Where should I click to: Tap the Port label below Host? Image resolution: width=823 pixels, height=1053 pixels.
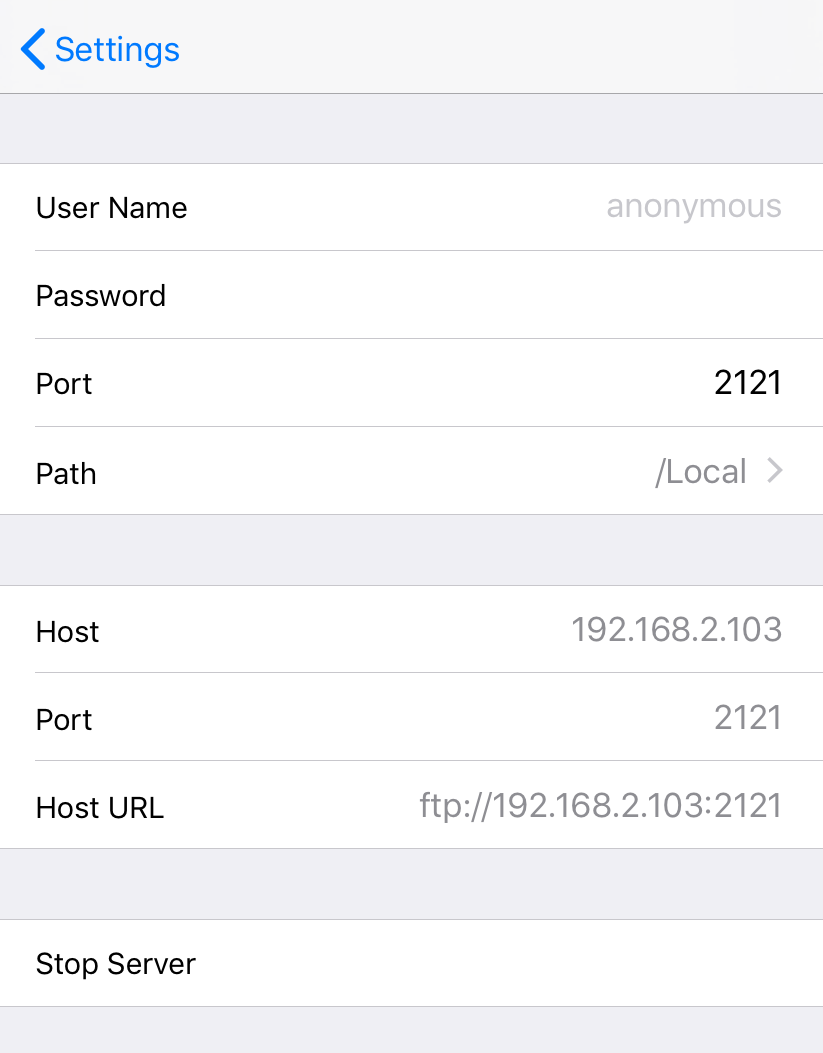click(x=64, y=720)
